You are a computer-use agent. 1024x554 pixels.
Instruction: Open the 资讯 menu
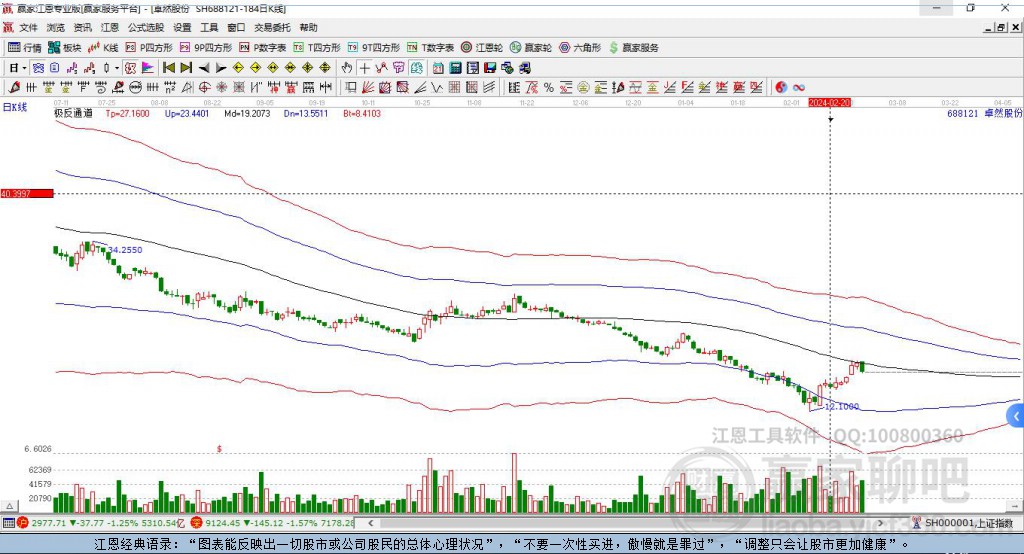[x=82, y=27]
